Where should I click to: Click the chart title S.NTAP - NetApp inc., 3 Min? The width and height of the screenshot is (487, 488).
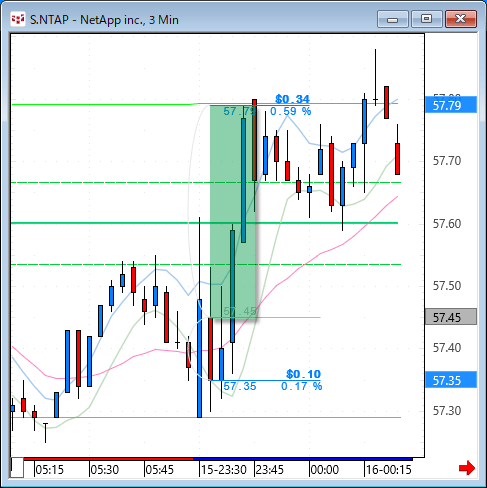coord(104,20)
